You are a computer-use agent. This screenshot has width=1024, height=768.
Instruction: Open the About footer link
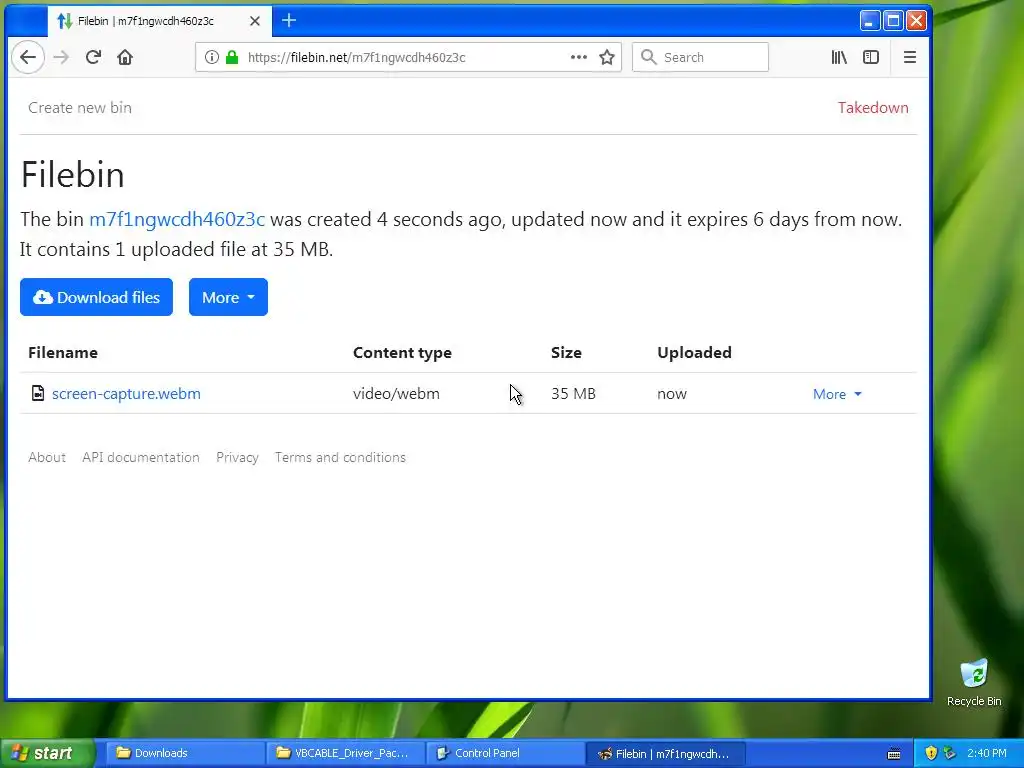pos(47,457)
